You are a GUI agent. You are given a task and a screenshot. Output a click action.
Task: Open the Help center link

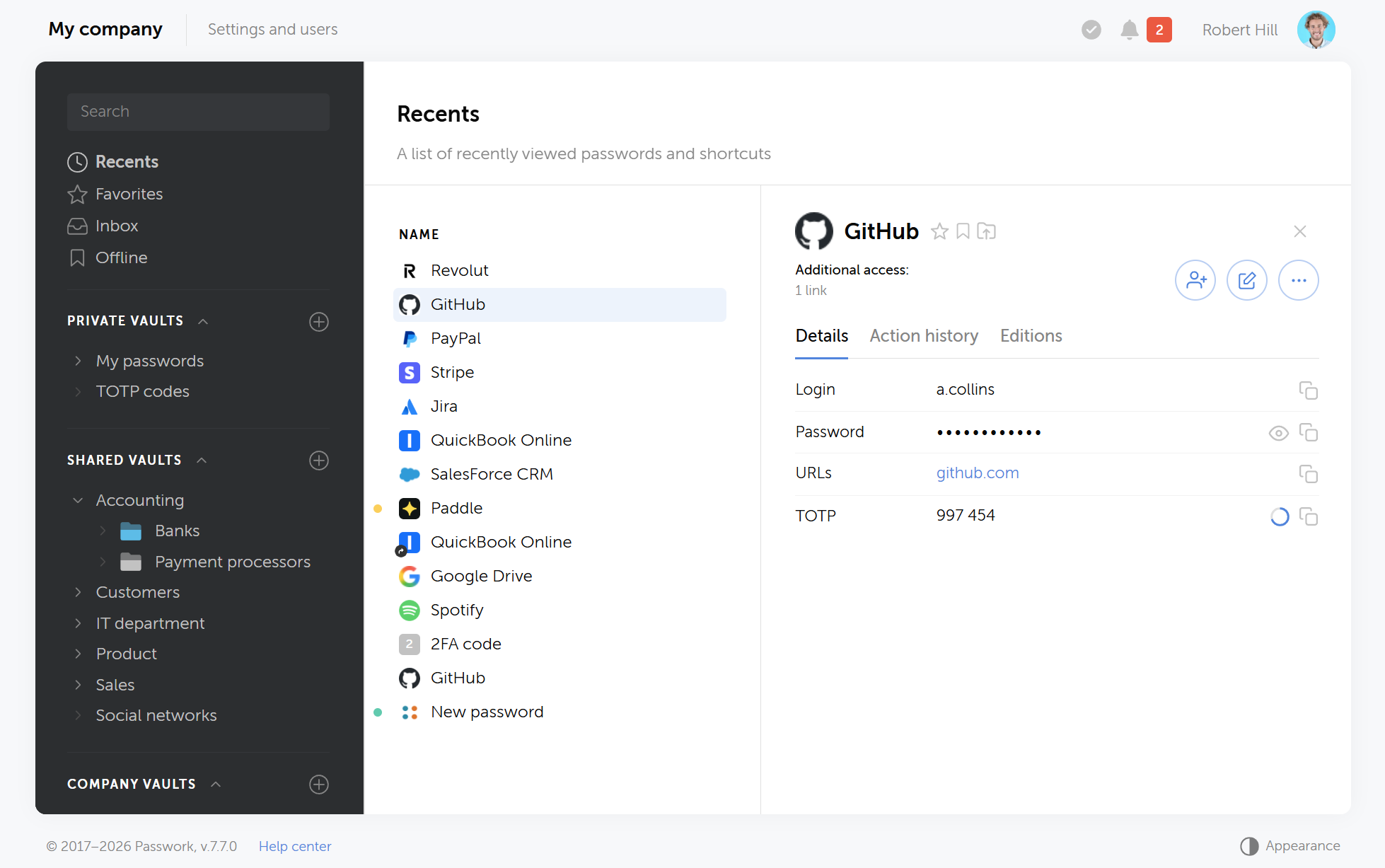tap(294, 846)
